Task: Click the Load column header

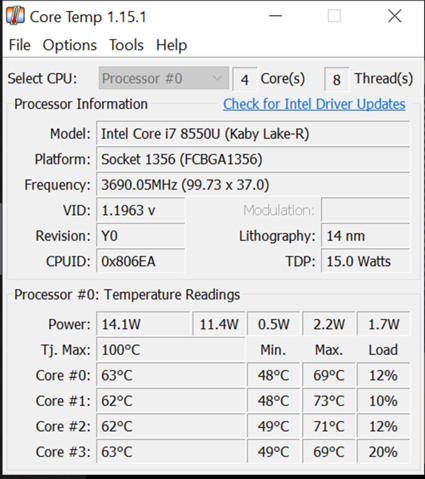Action: (383, 350)
